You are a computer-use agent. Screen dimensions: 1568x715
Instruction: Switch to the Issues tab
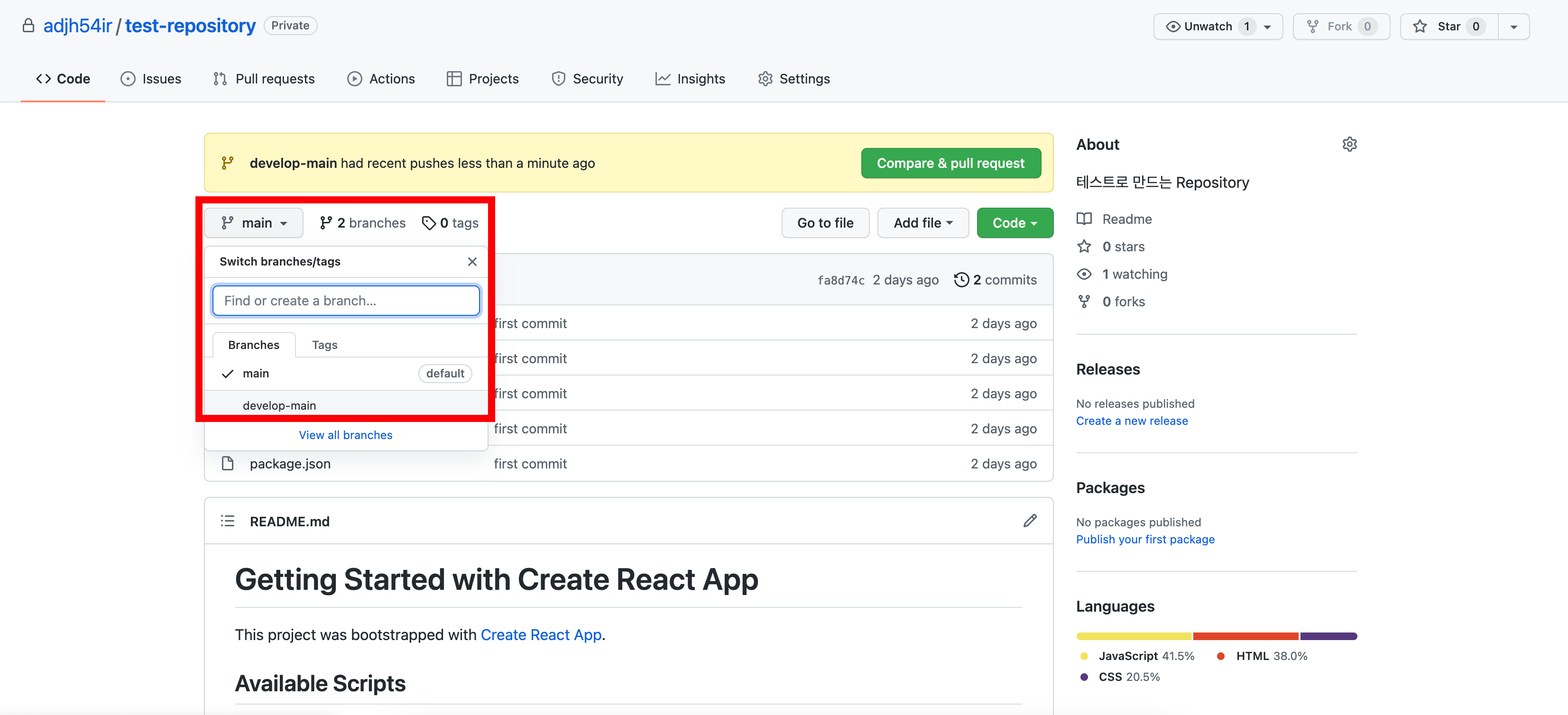[150, 79]
